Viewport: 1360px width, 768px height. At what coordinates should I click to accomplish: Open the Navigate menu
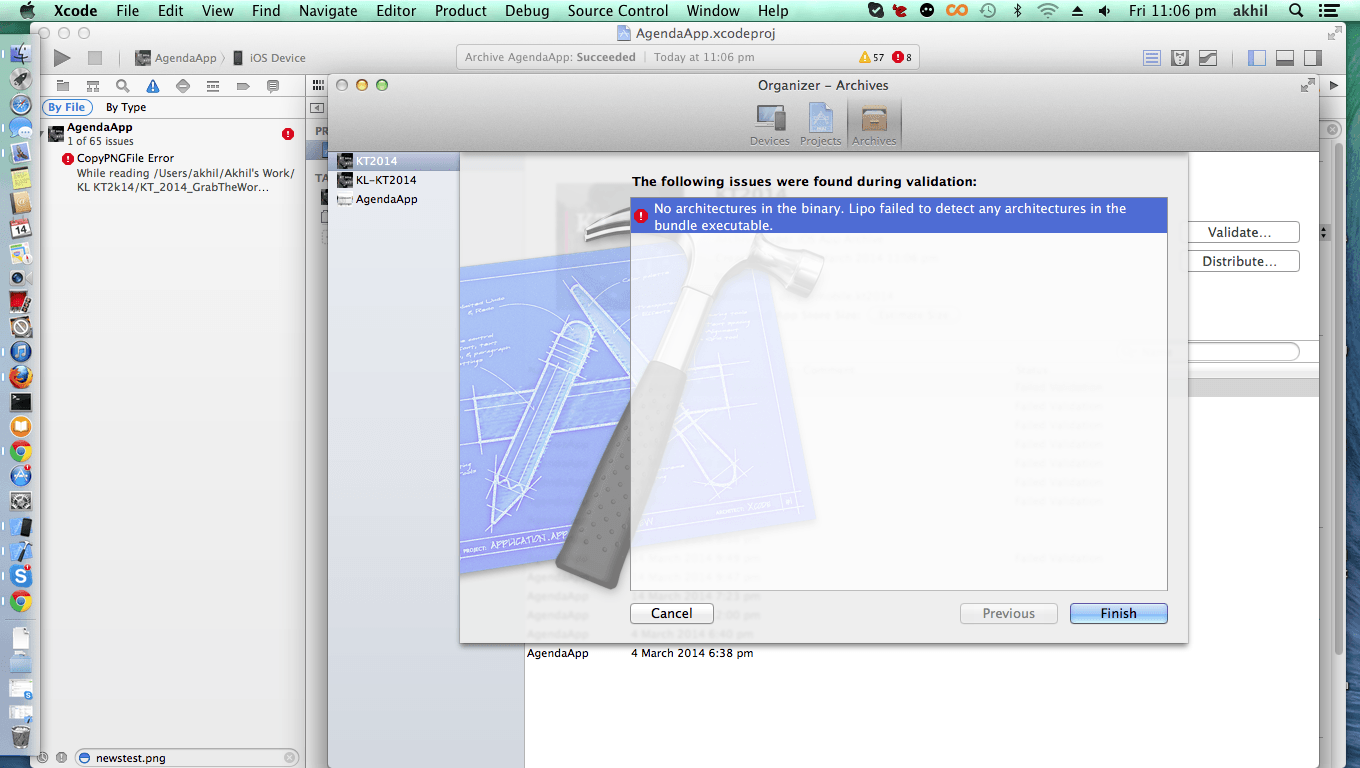[x=328, y=11]
